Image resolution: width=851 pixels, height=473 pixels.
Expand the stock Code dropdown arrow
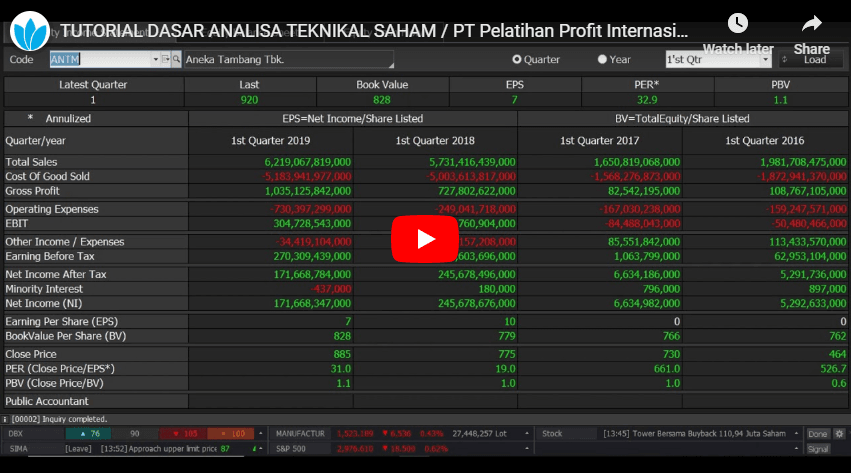click(x=155, y=60)
